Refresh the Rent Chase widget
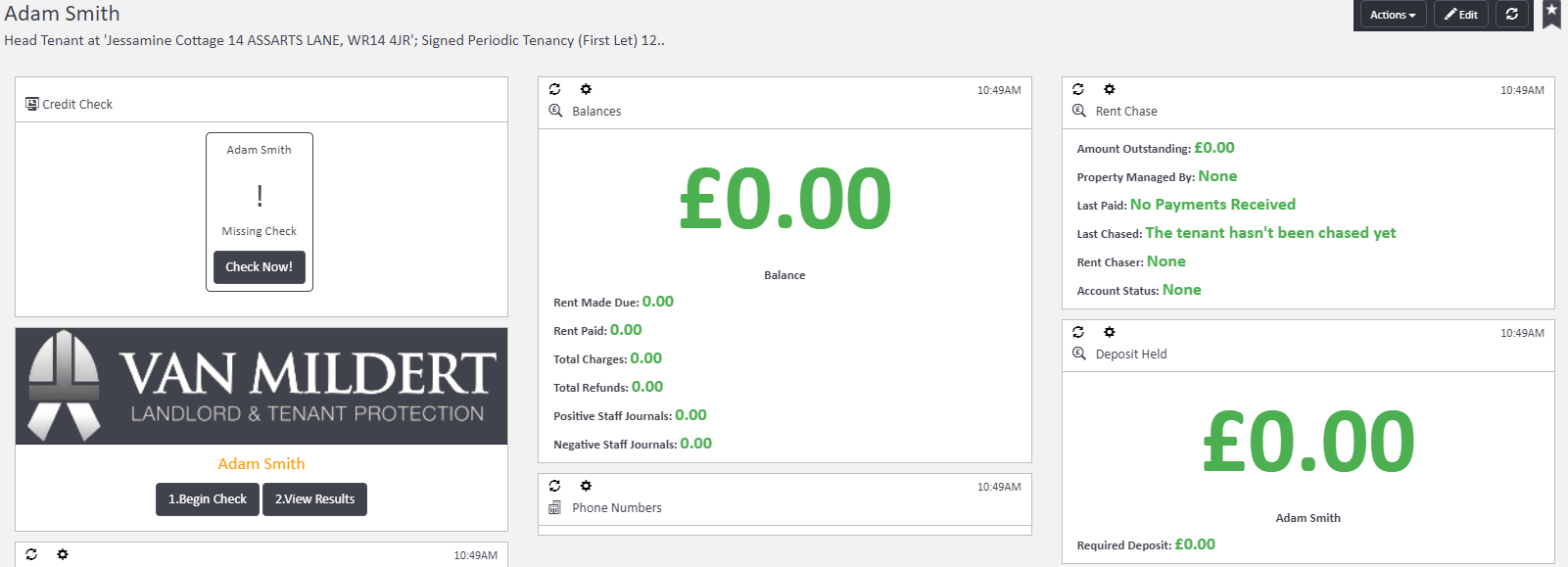The image size is (1568, 567). coord(1078,89)
